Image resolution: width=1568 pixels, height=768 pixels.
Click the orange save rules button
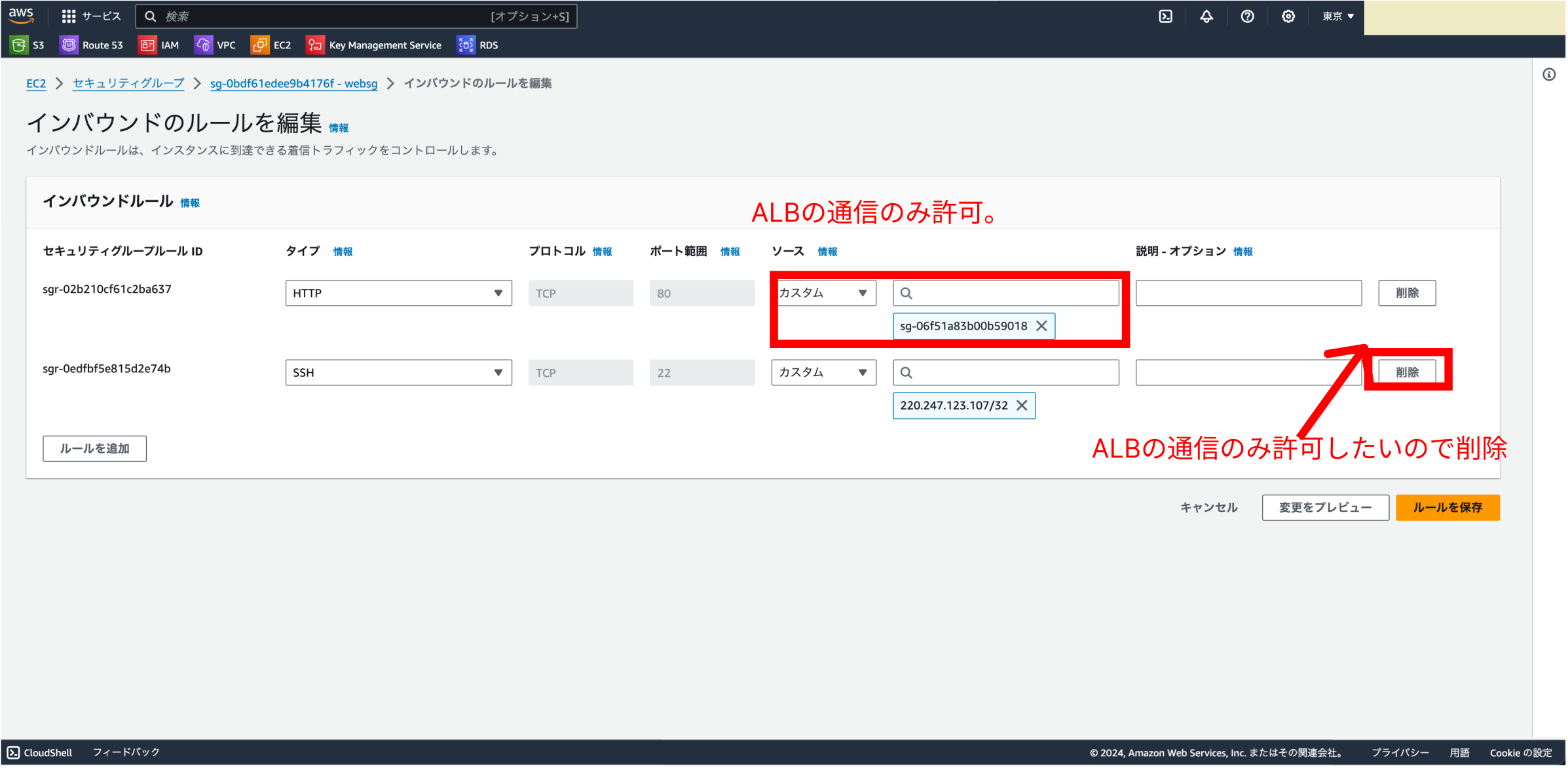pos(1447,508)
